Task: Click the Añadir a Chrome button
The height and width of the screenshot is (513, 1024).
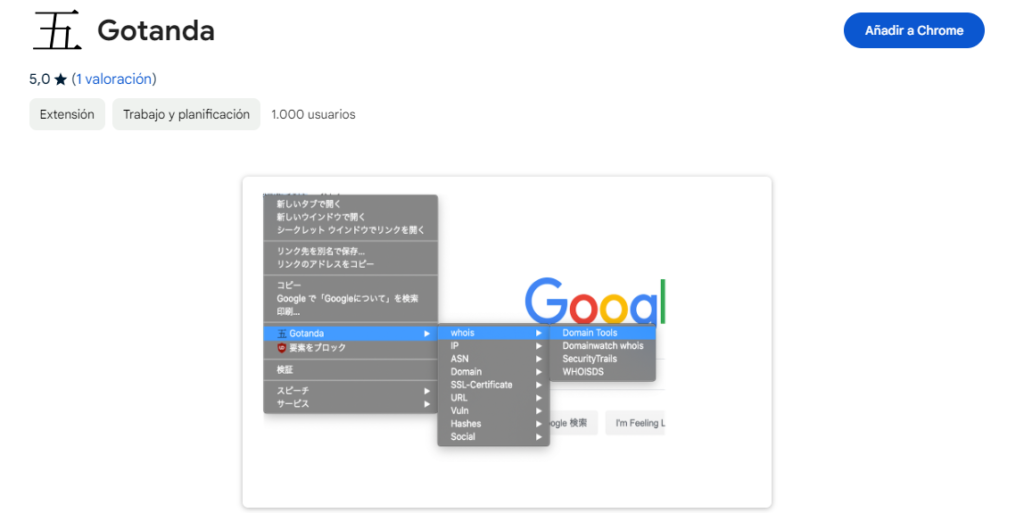Action: click(914, 31)
